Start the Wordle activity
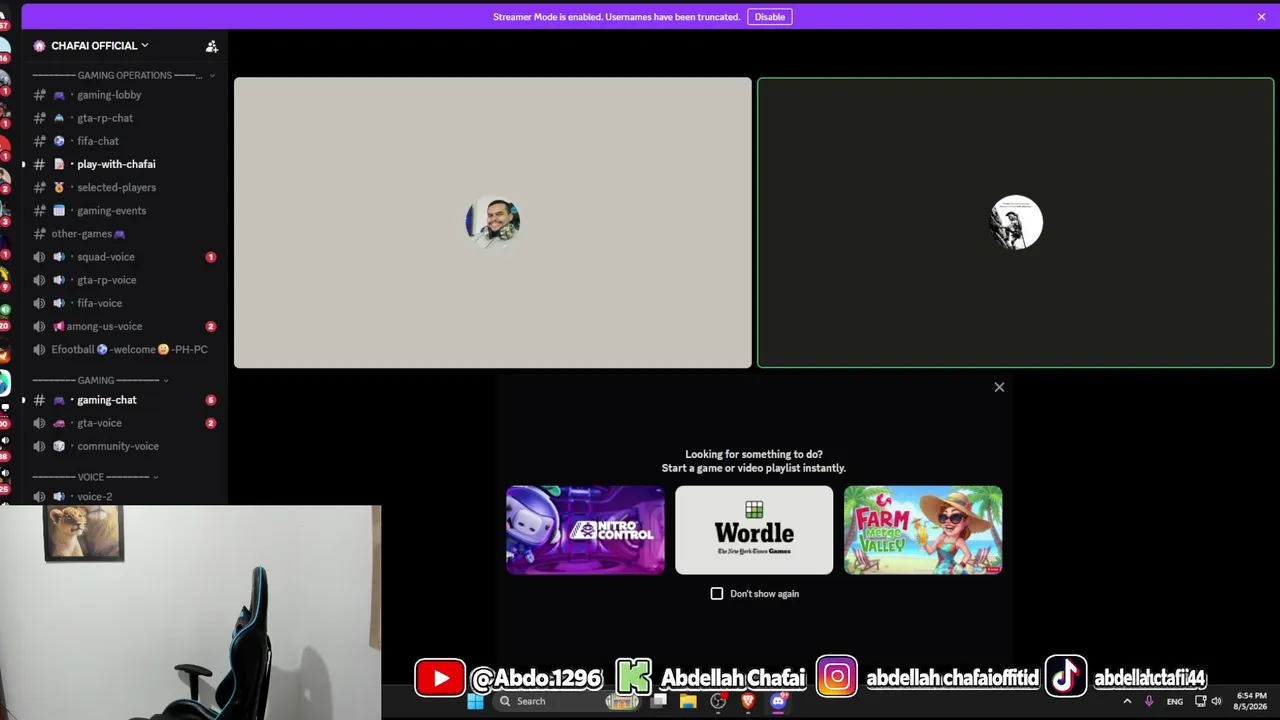The image size is (1280, 720). [x=754, y=530]
